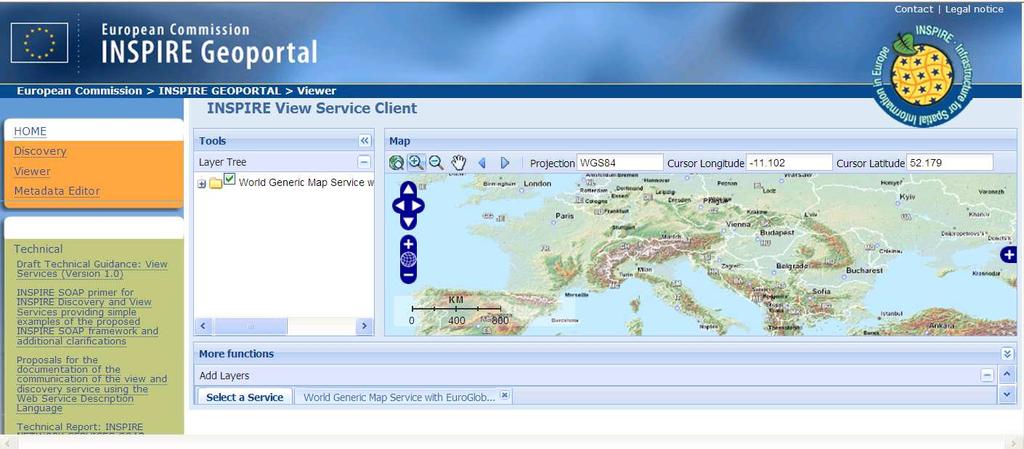The height and width of the screenshot is (449, 1024).
Task: Toggle World Generic Map Service layer checkbox
Action: point(229,179)
